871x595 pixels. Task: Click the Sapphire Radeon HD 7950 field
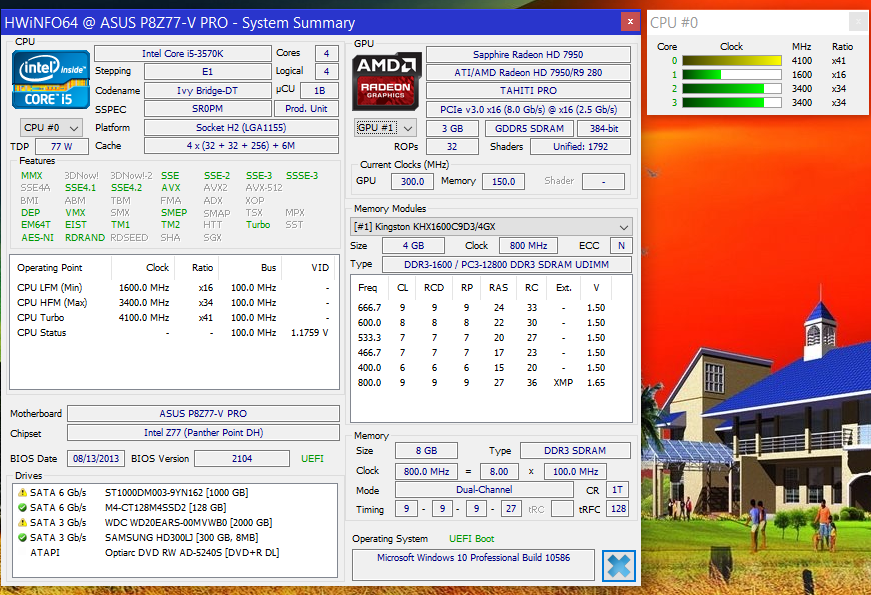[528, 54]
